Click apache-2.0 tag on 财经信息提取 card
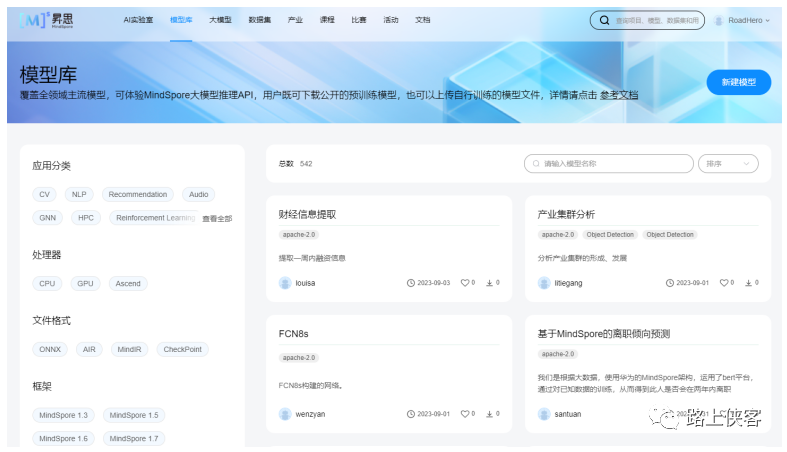 click(x=299, y=234)
